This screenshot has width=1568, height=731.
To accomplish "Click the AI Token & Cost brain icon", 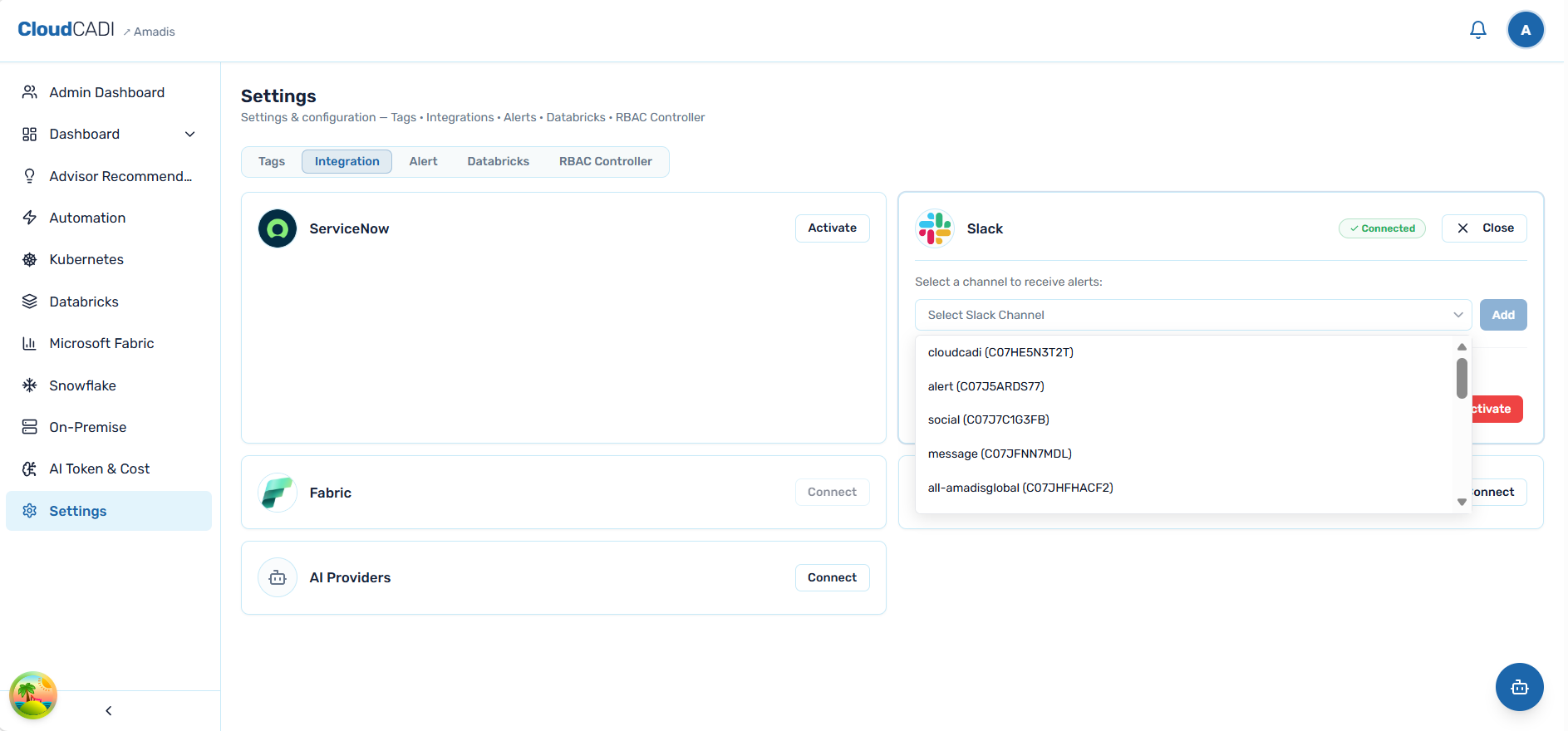I will click(30, 469).
